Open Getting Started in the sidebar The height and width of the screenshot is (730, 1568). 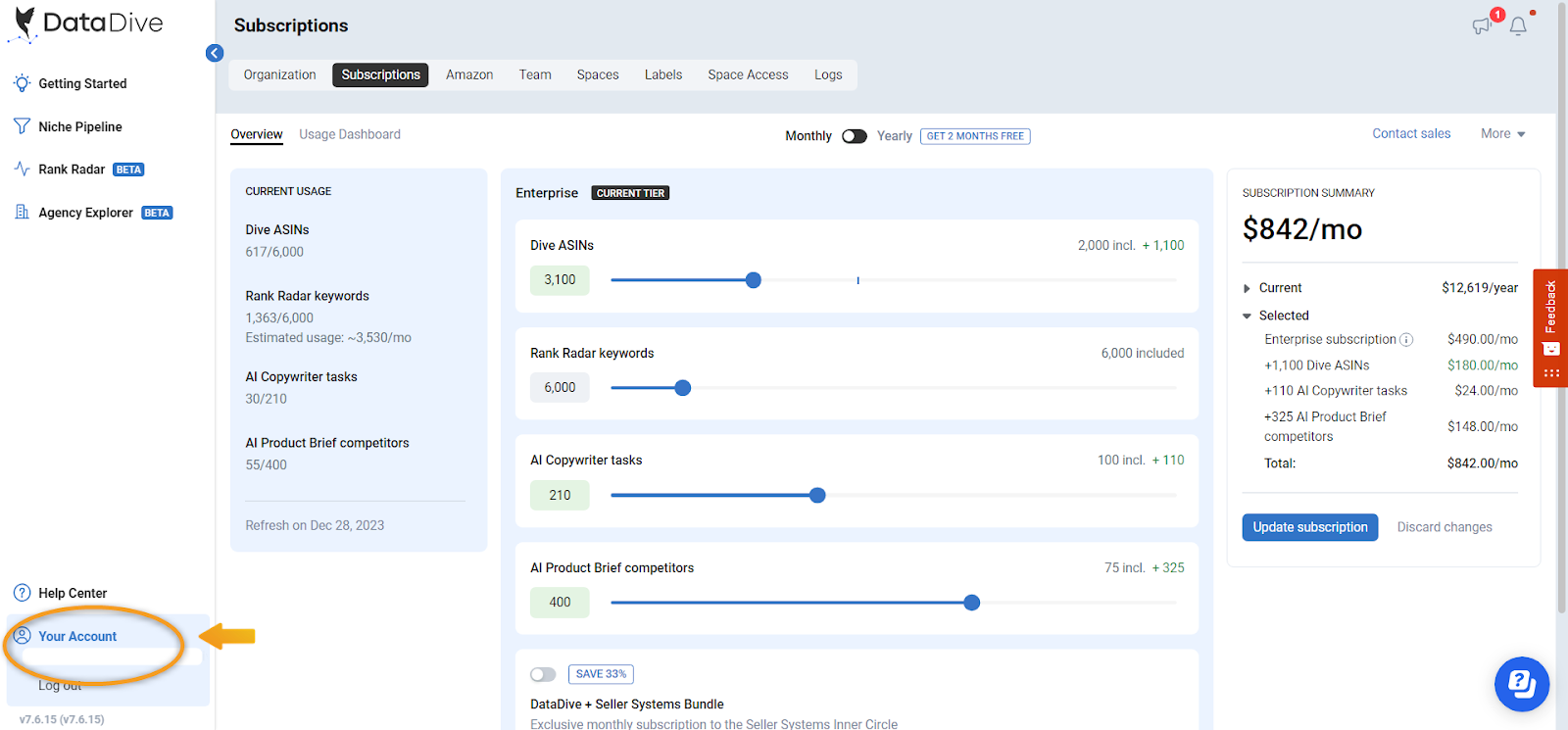coord(82,83)
